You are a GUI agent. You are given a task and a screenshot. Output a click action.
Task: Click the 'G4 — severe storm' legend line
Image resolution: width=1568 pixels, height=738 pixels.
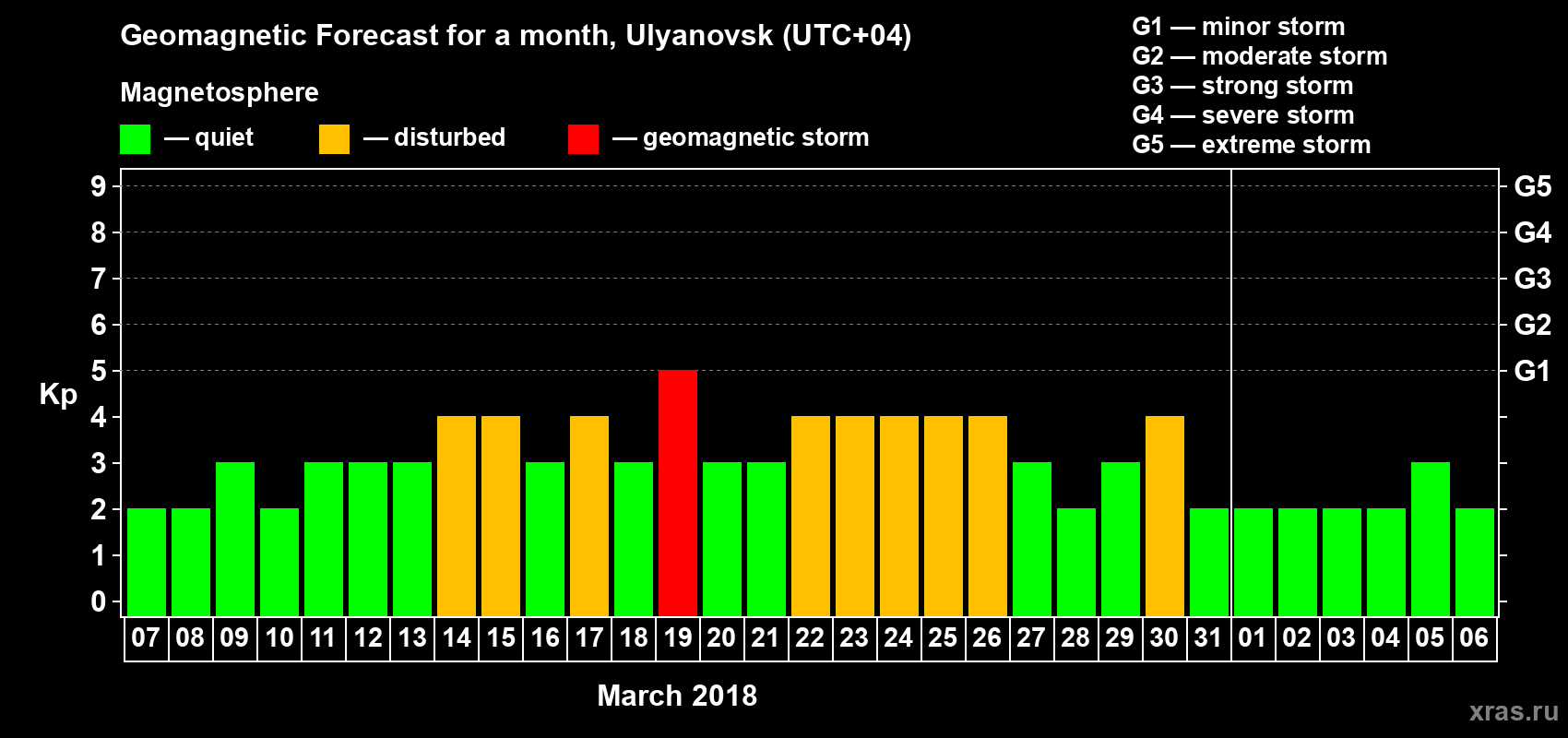point(1243,115)
